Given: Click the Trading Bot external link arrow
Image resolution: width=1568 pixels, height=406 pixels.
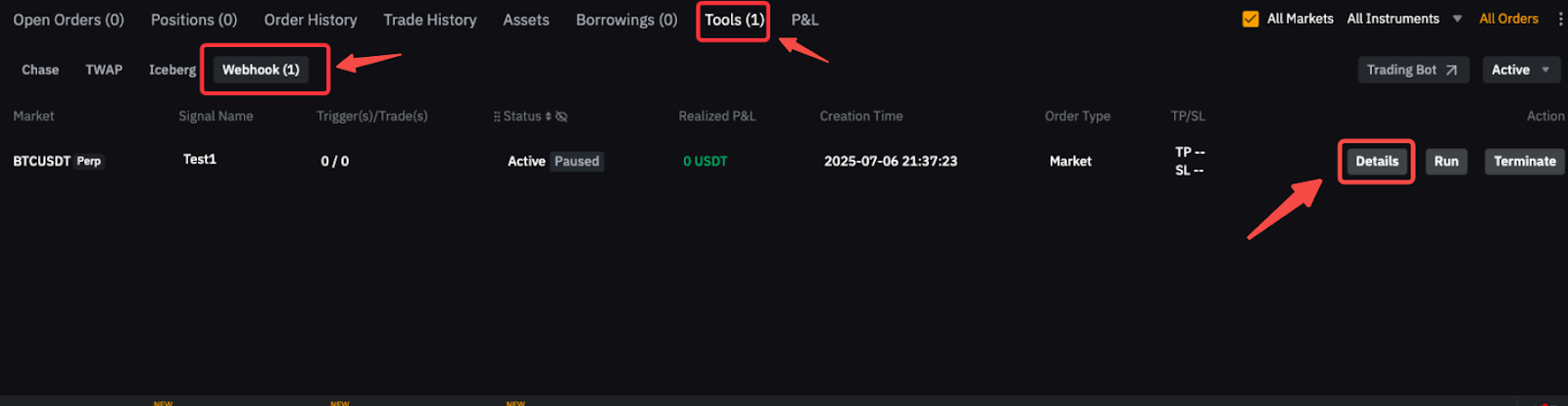Looking at the screenshot, I should click(x=1451, y=70).
